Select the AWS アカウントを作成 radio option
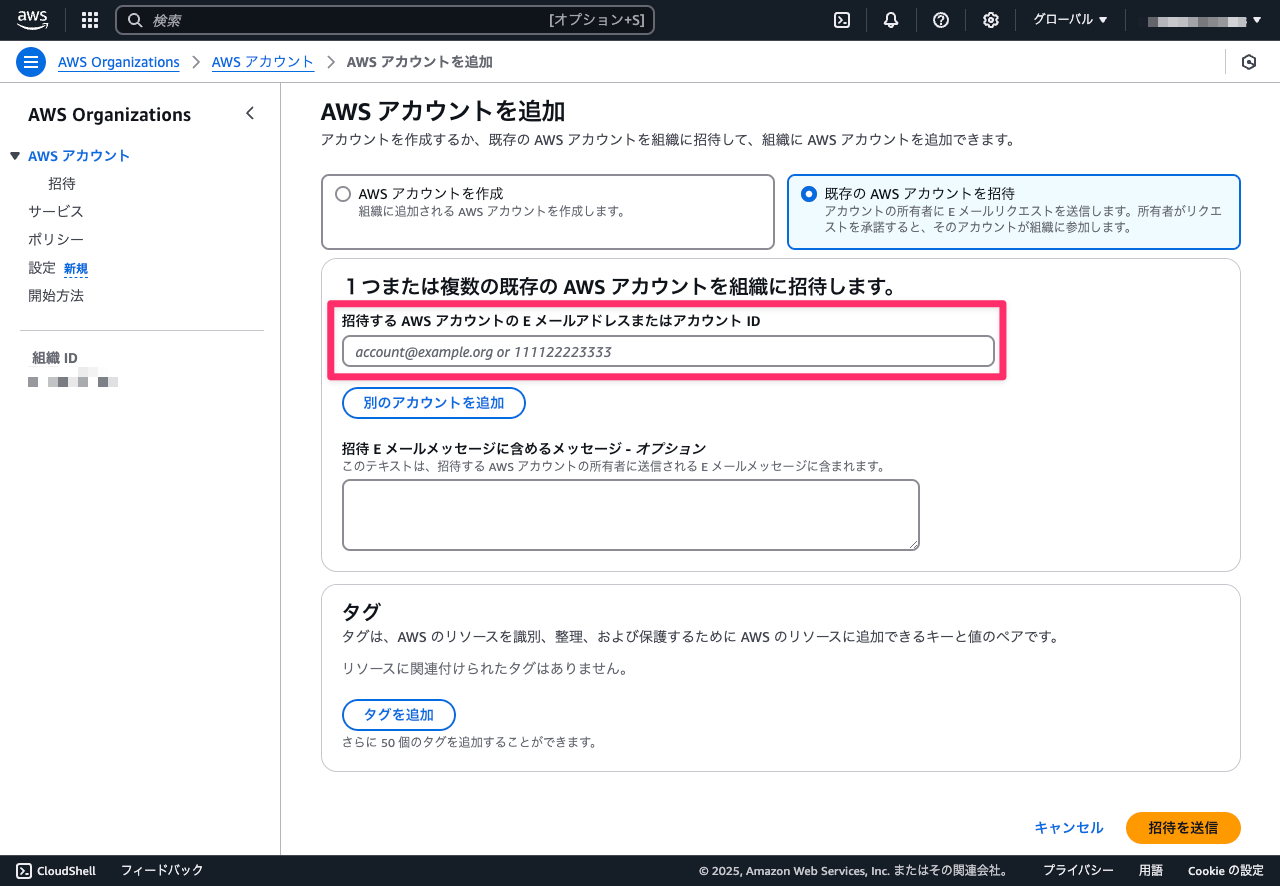 click(x=343, y=194)
